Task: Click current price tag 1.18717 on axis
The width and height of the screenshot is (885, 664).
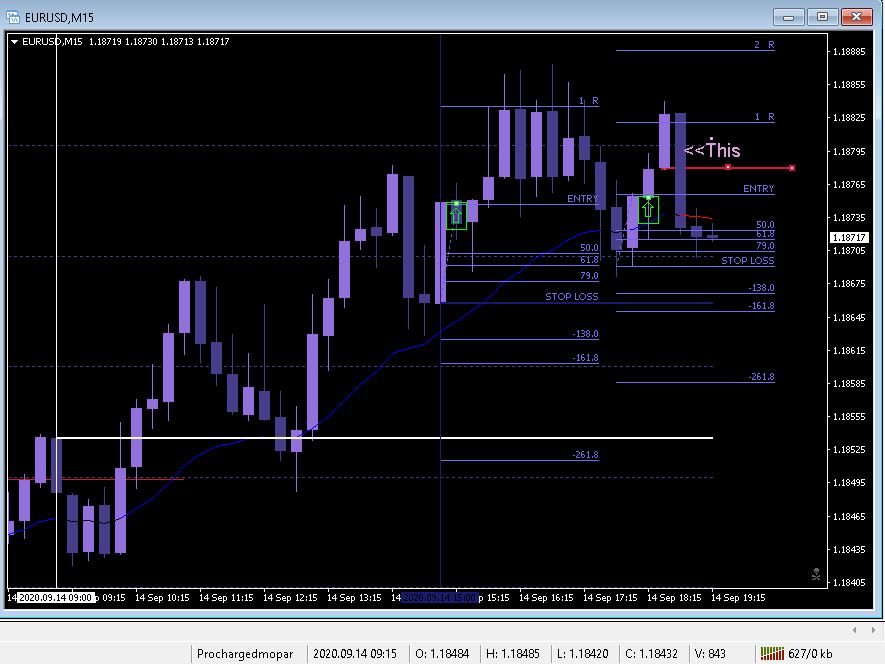Action: pyautogui.click(x=849, y=238)
